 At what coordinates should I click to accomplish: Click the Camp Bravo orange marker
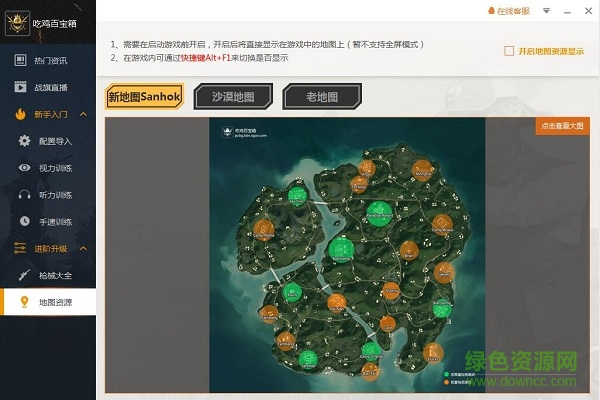click(x=442, y=224)
